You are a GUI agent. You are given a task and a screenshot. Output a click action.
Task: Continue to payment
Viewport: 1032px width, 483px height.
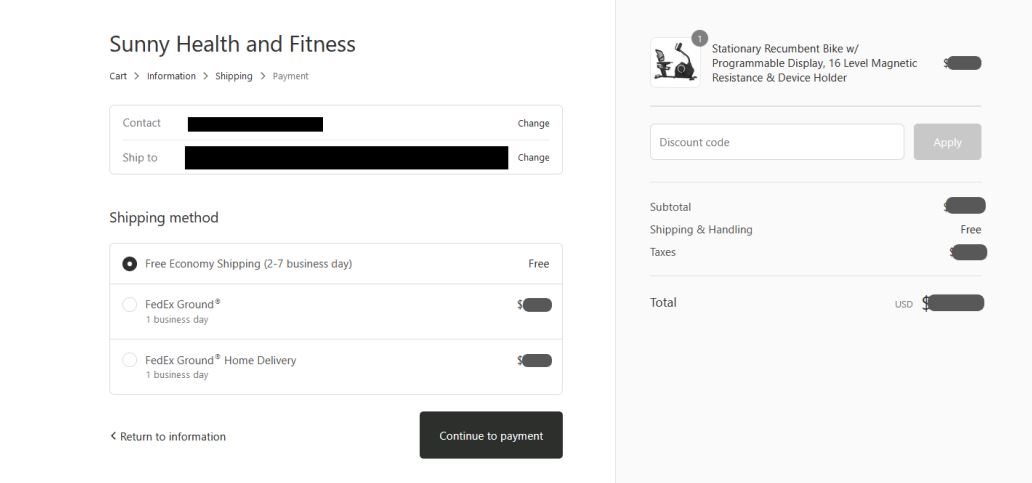(491, 435)
